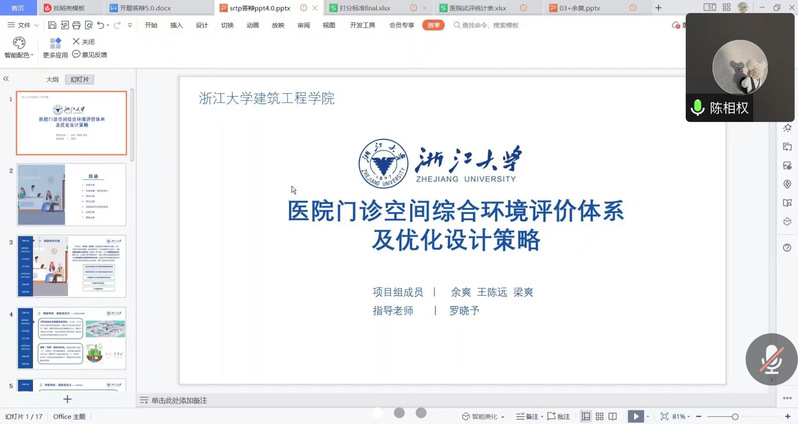
Task: Click the 关闭 X close-panel button
Action: pos(83,41)
